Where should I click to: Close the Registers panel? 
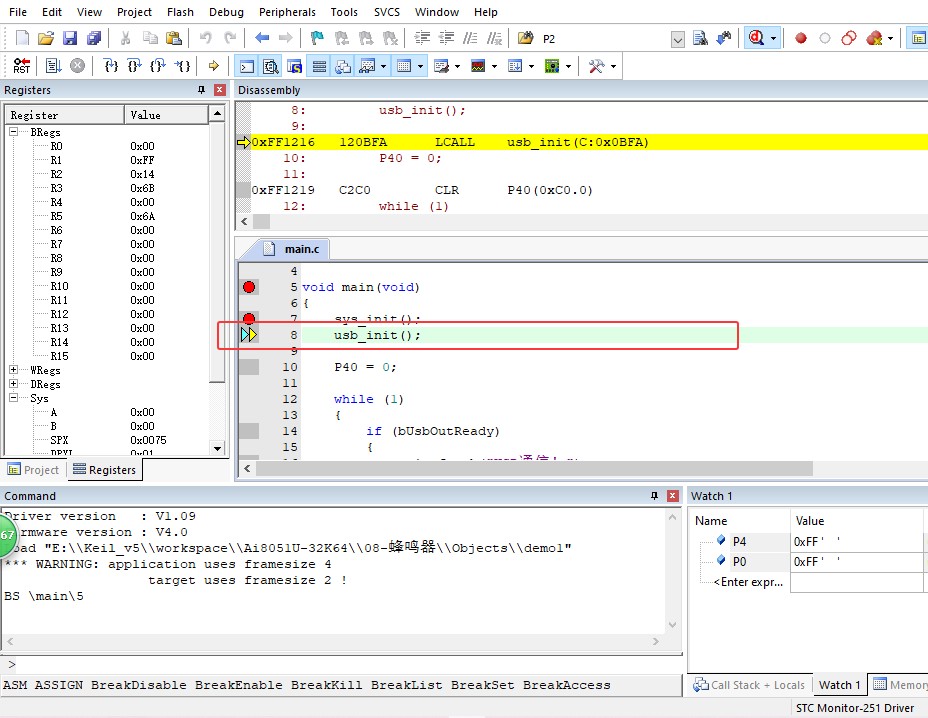[x=220, y=90]
